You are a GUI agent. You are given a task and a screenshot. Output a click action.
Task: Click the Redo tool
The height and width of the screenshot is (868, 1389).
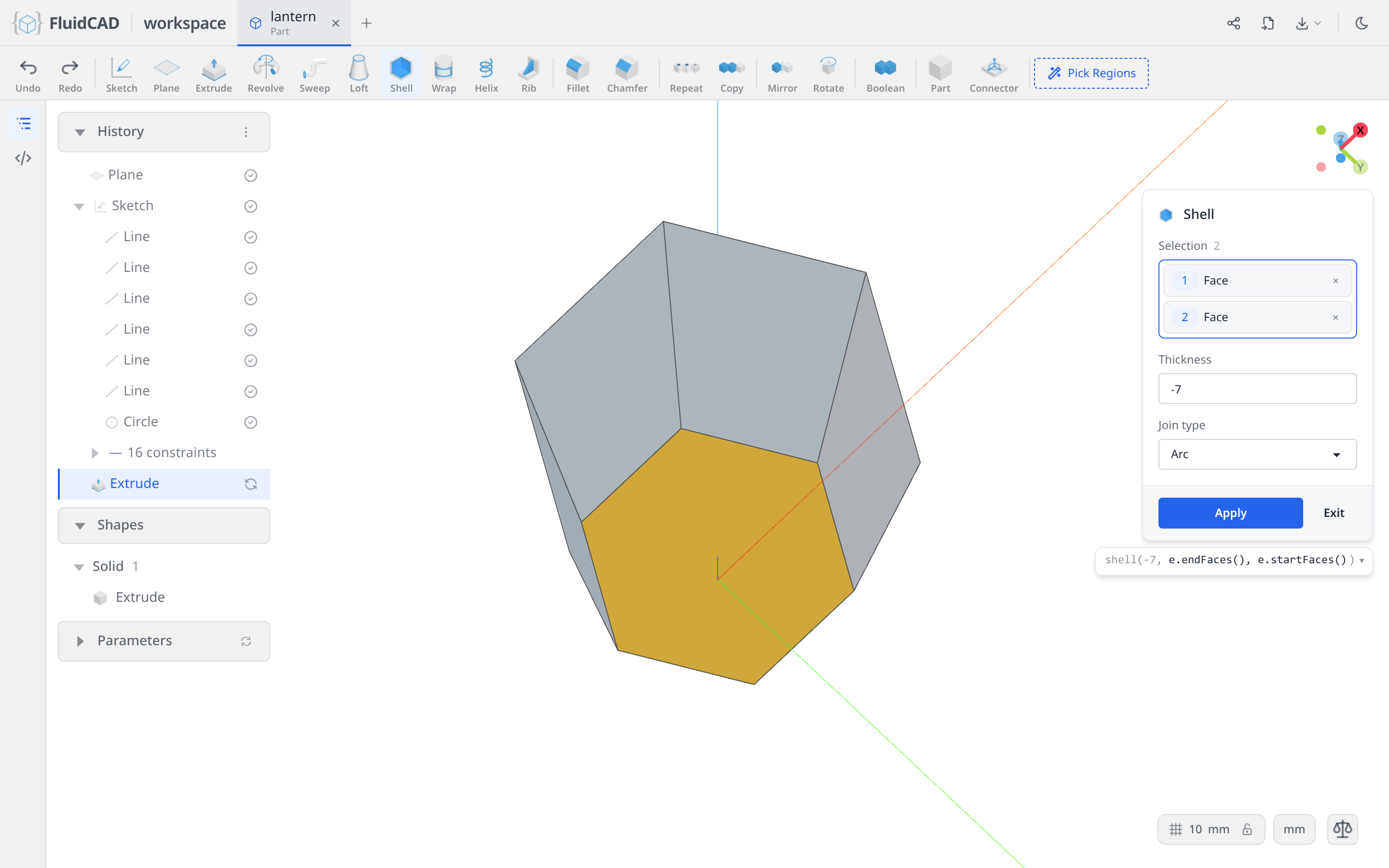[x=70, y=75]
